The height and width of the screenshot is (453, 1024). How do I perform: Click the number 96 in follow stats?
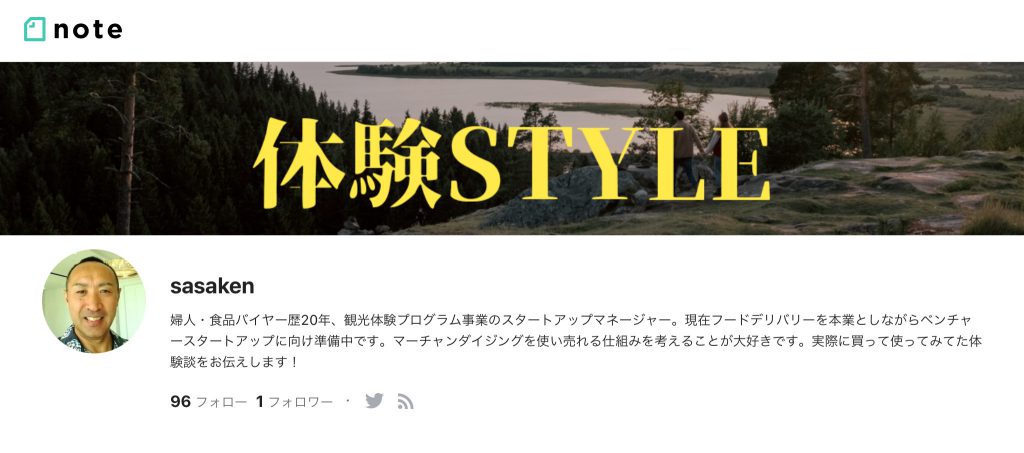pyautogui.click(x=180, y=401)
